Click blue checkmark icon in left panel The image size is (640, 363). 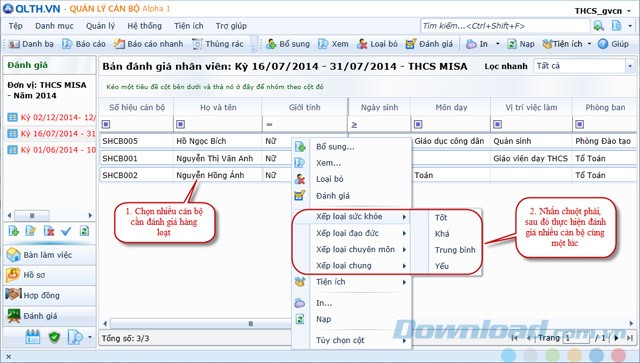(x=66, y=231)
